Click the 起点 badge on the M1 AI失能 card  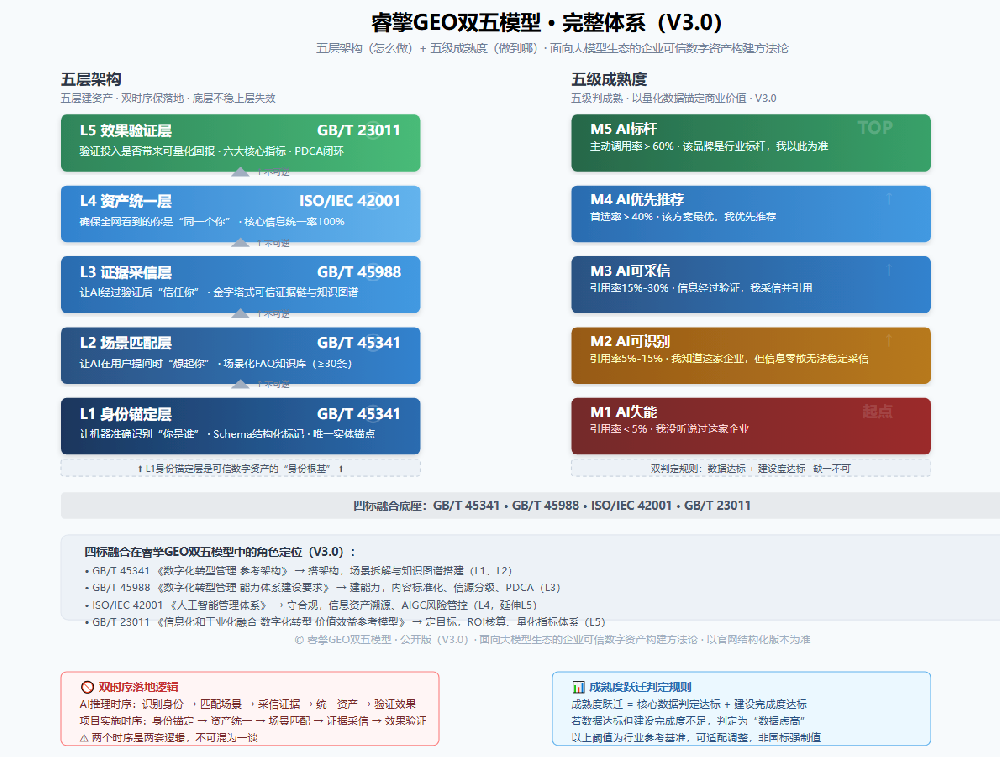[877, 411]
